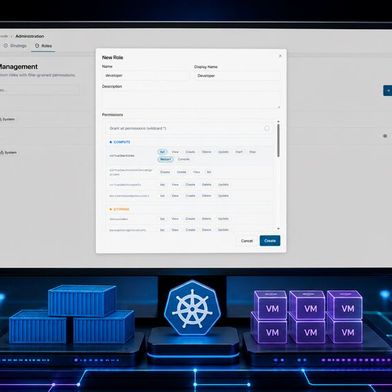Click the Name field containing developer
392x392 pixels.
145,76
